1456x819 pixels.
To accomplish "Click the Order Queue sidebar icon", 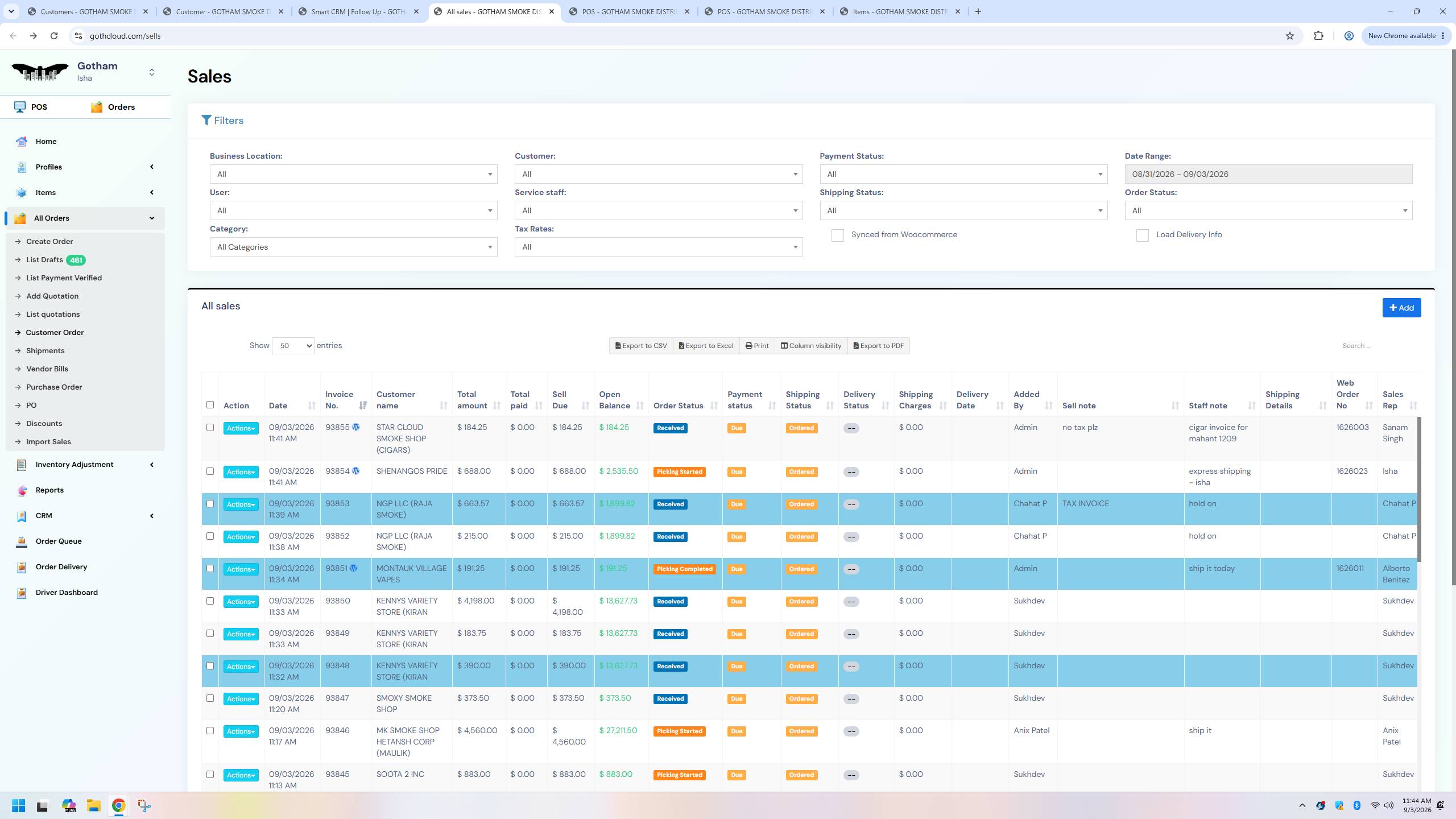I will (x=22, y=541).
